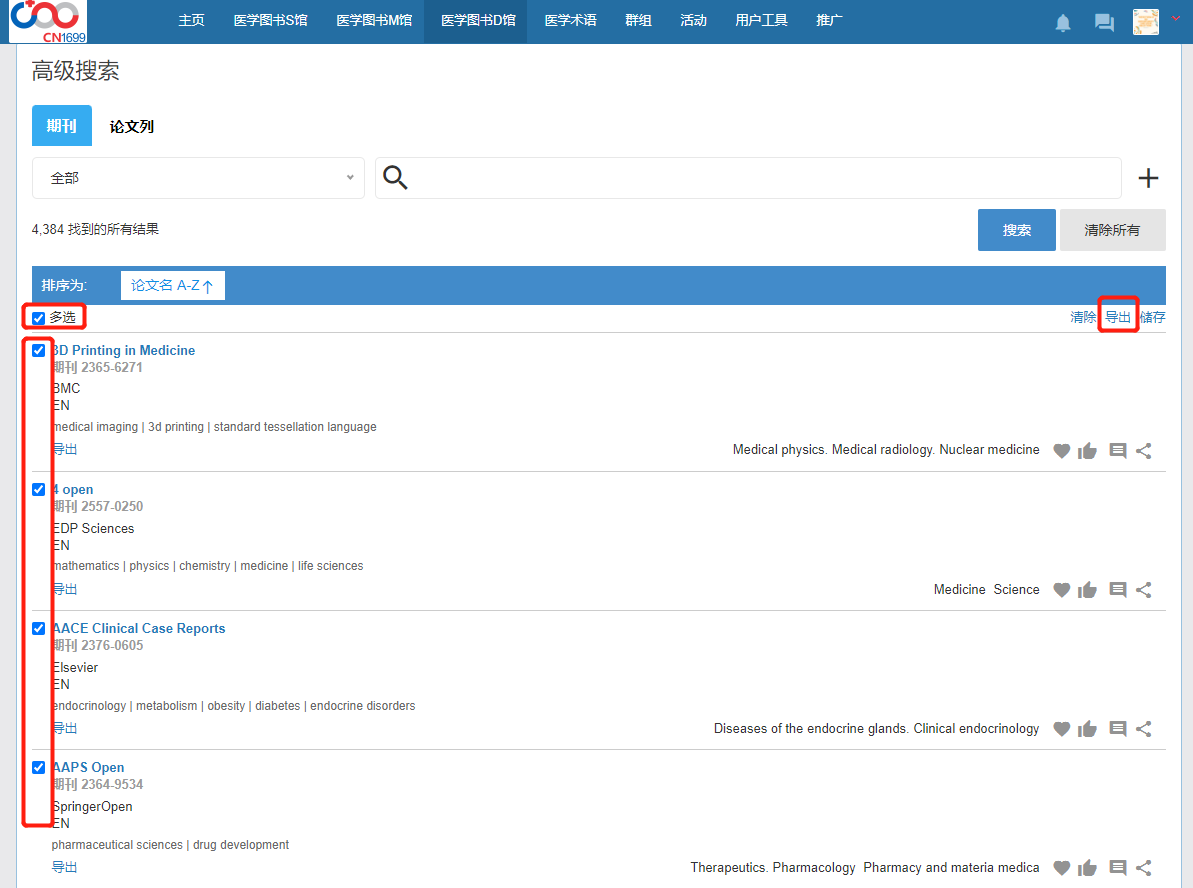Click 清除 link in toolbar row
This screenshot has width=1193, height=888.
tap(1083, 317)
